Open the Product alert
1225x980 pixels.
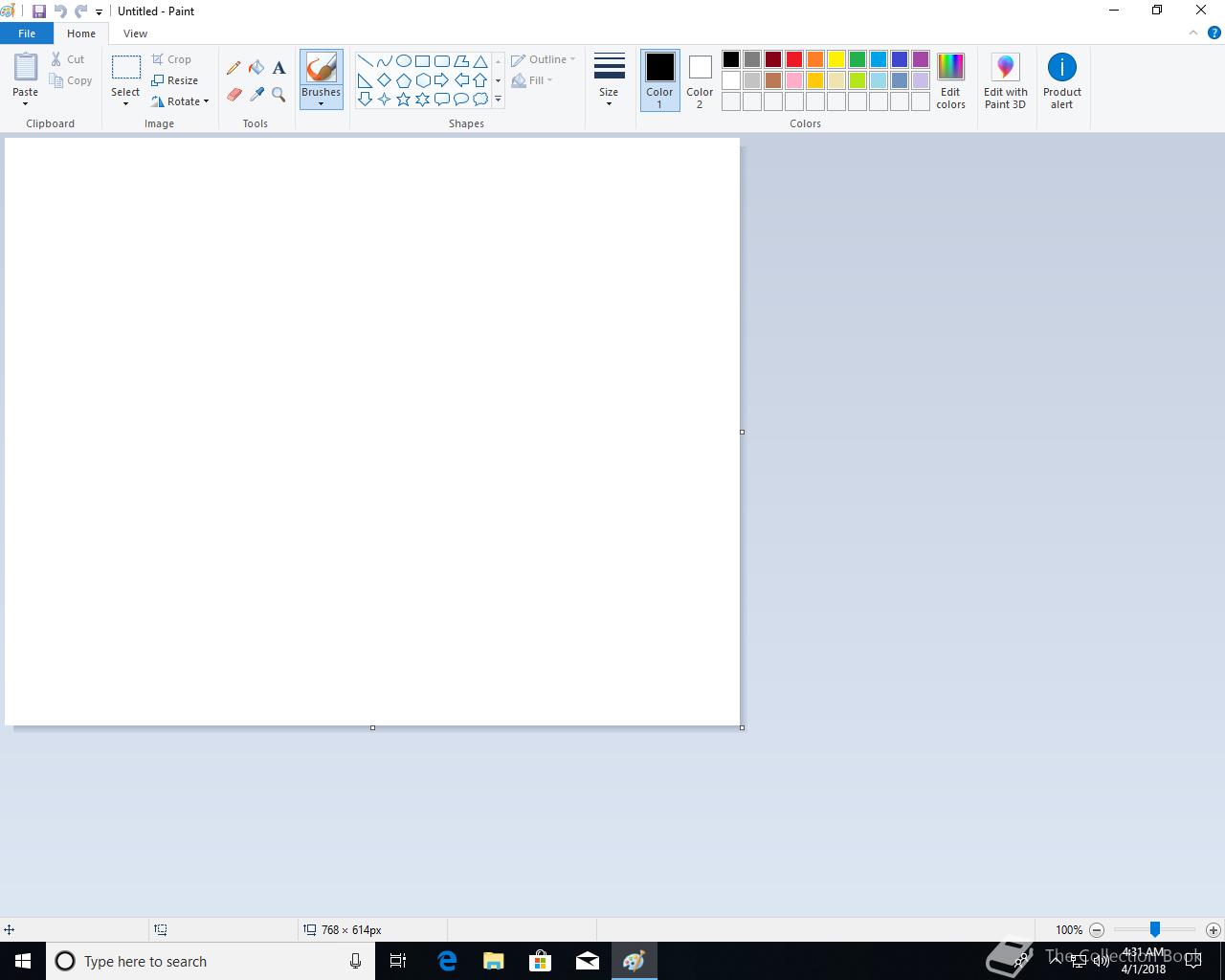1062,80
